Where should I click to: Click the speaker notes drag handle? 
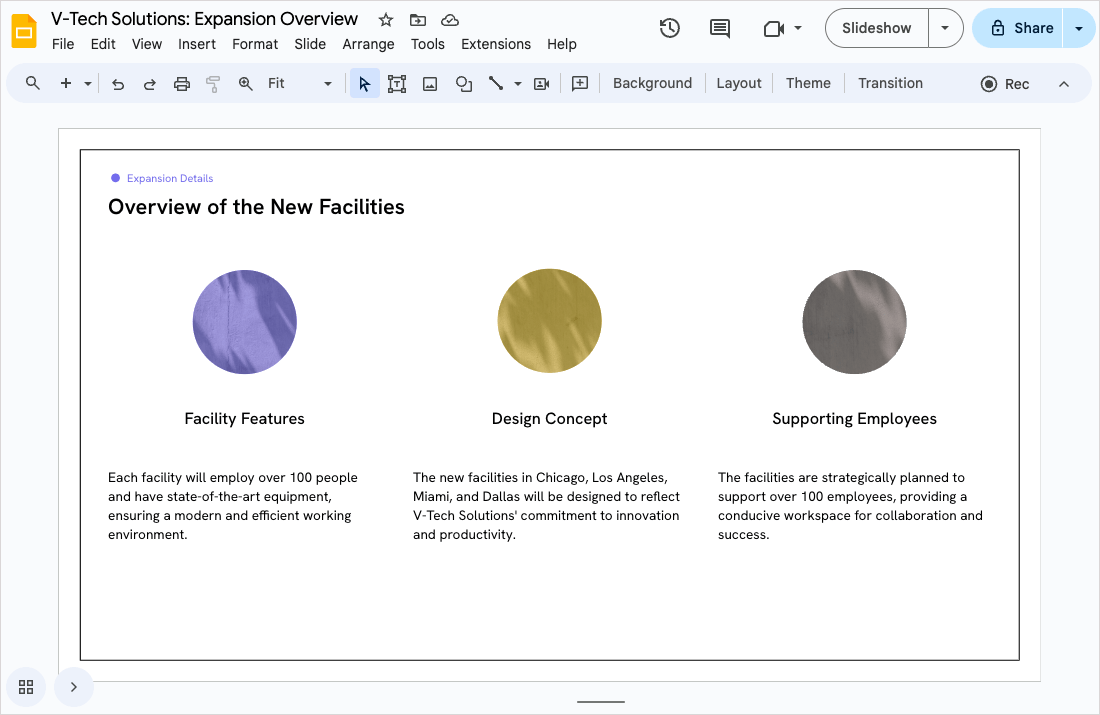coord(601,701)
